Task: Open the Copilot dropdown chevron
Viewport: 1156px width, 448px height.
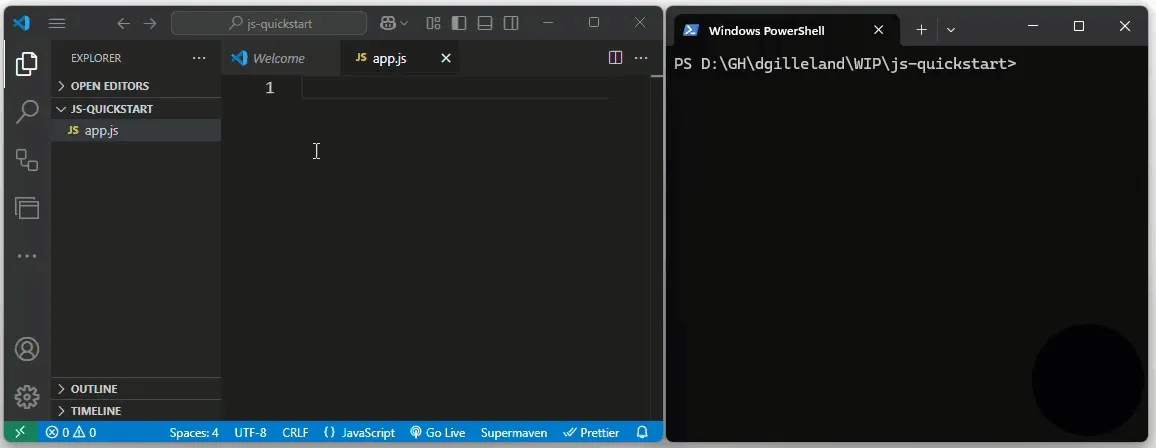Action: [403, 24]
